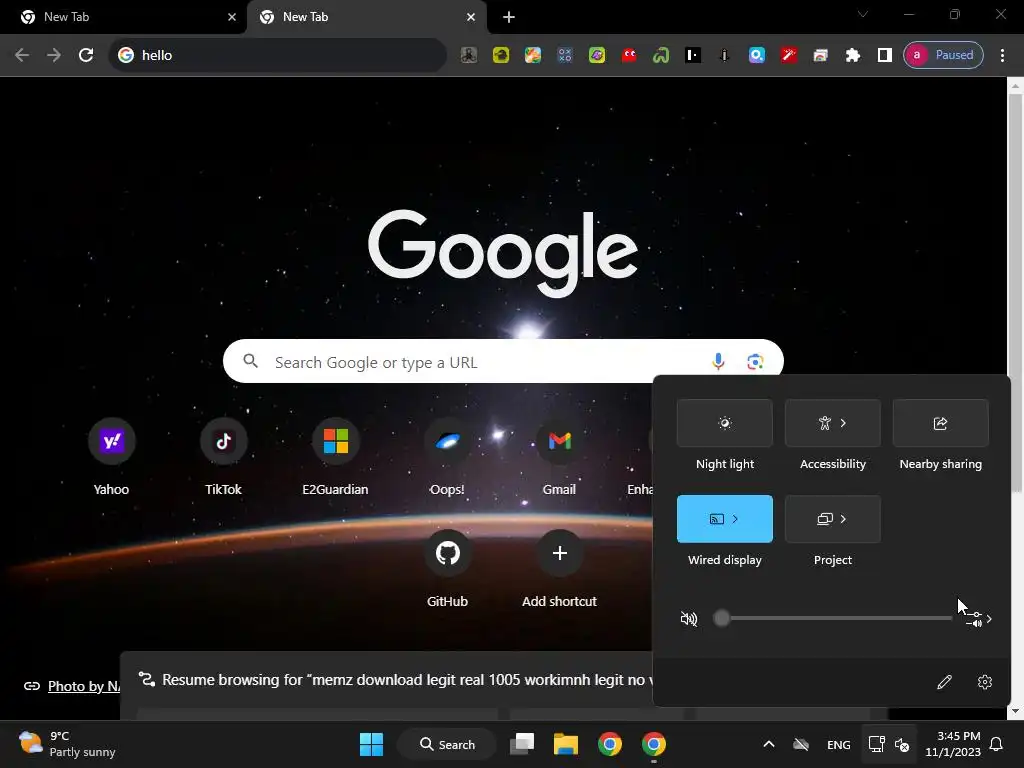
Task: Reload the current page
Action: [86, 55]
